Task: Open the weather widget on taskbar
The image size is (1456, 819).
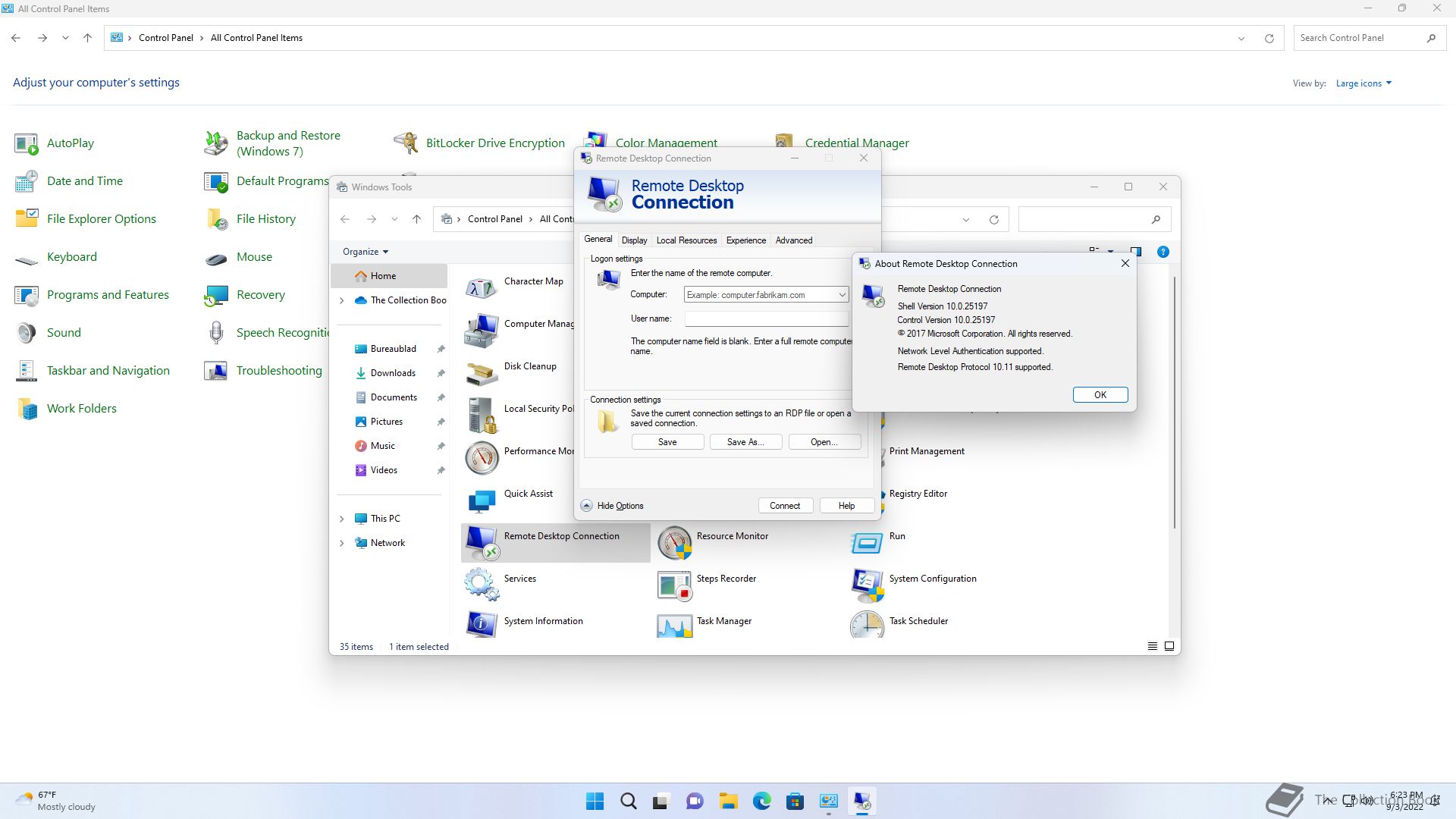Action: coord(56,802)
